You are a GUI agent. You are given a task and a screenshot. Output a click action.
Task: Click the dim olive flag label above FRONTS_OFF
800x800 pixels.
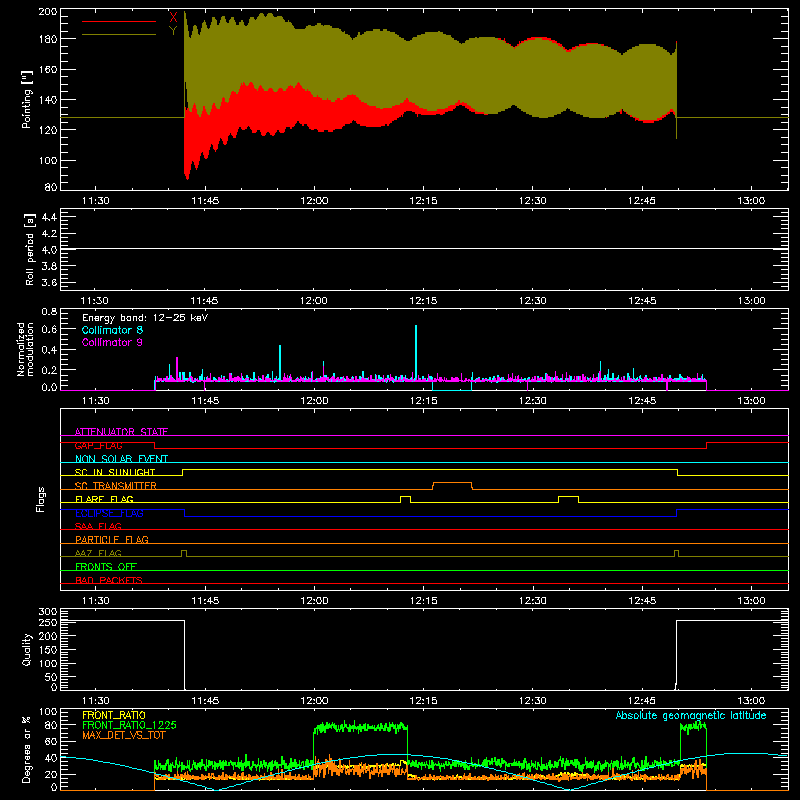pos(98,553)
